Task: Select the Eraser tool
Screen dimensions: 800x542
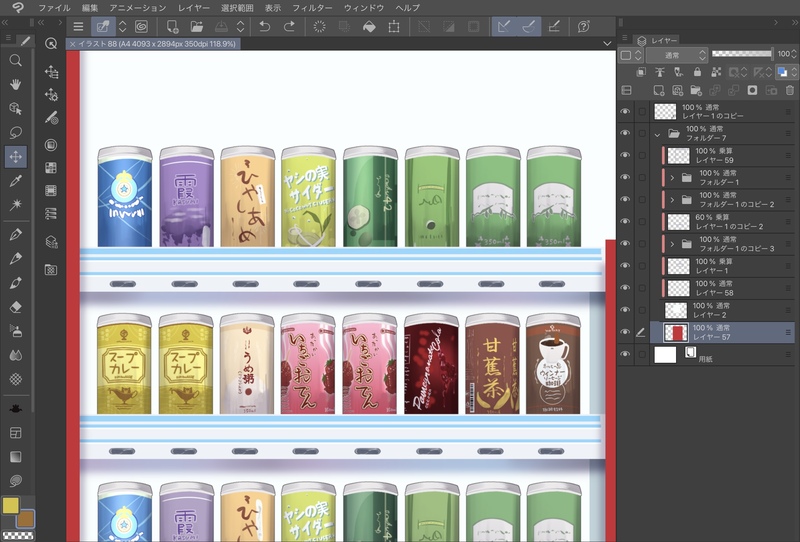Action: pos(16,307)
